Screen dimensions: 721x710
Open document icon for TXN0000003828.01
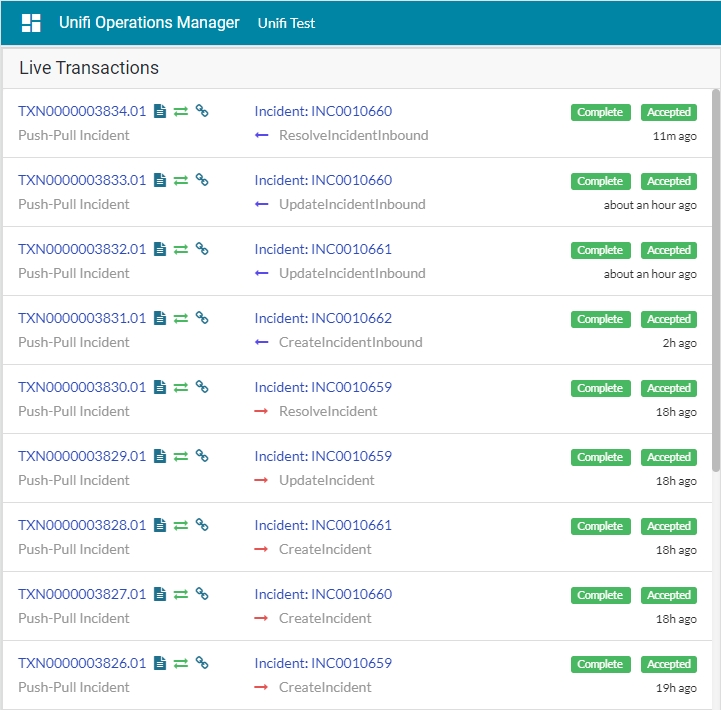tap(160, 525)
